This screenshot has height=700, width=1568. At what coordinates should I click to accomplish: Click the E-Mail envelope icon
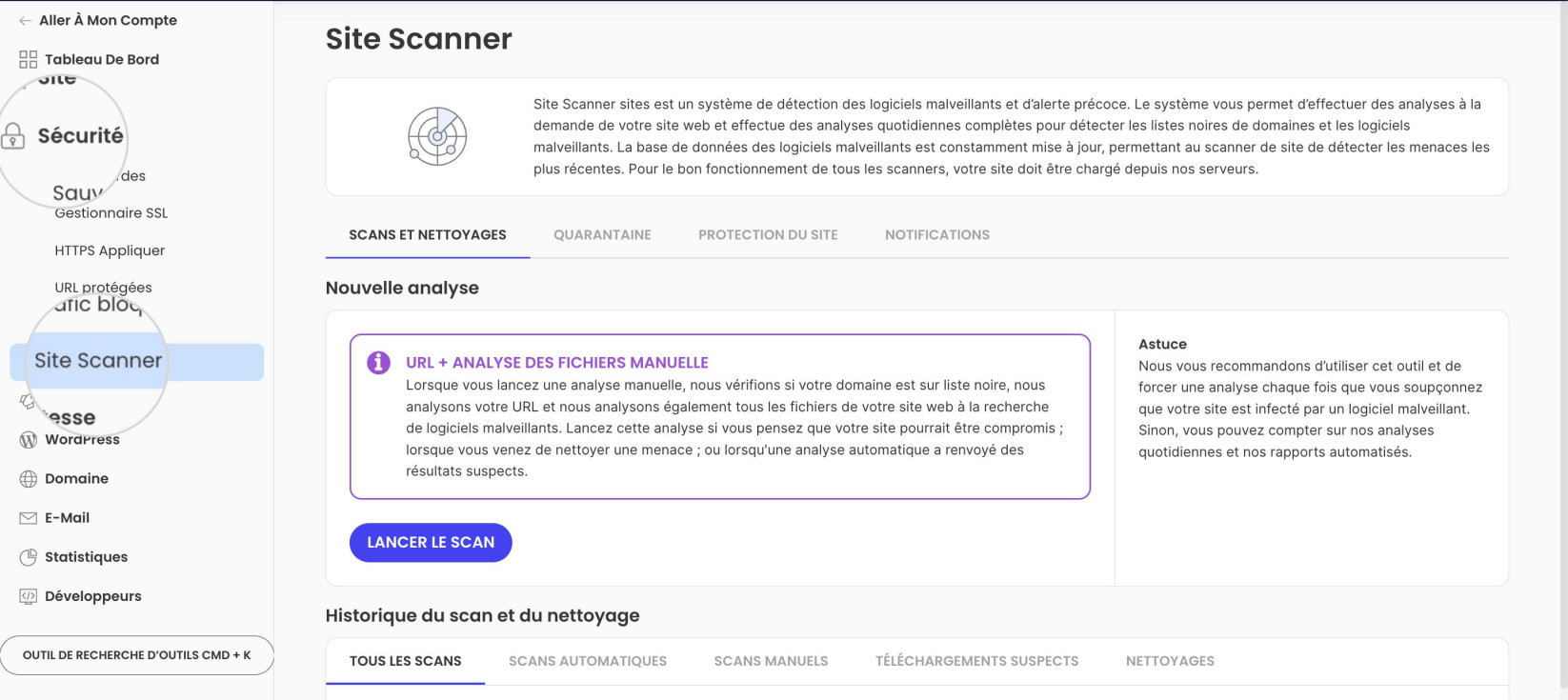[28, 518]
